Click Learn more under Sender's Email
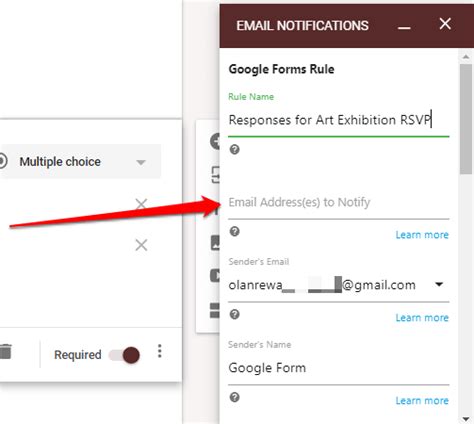Screen dimensions: 474x424 tap(422, 318)
